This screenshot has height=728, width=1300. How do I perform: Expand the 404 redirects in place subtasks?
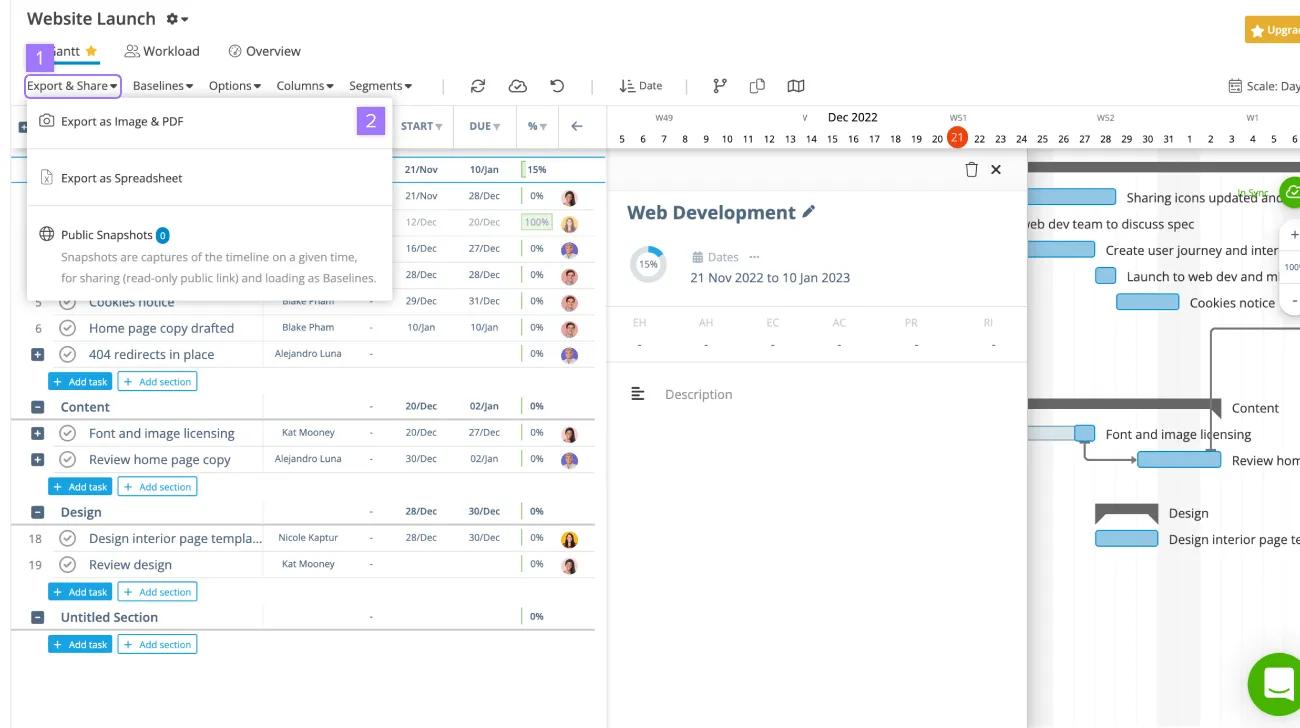37,353
